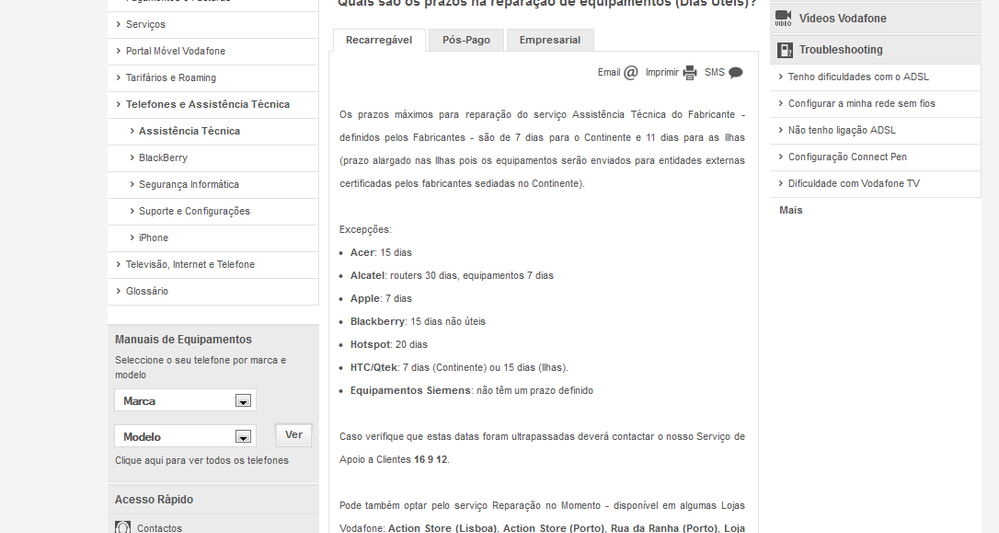Open the Contactos quick access link
The width and height of the screenshot is (999, 533).
pyautogui.click(x=159, y=528)
